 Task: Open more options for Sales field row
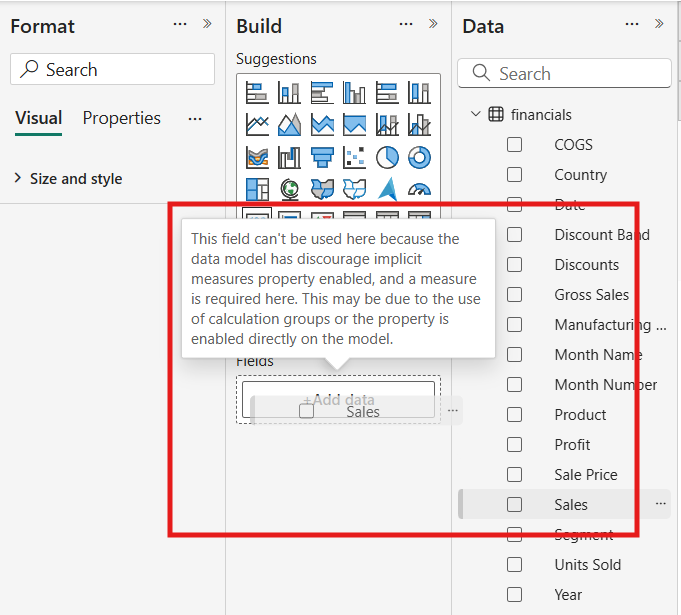(x=661, y=503)
